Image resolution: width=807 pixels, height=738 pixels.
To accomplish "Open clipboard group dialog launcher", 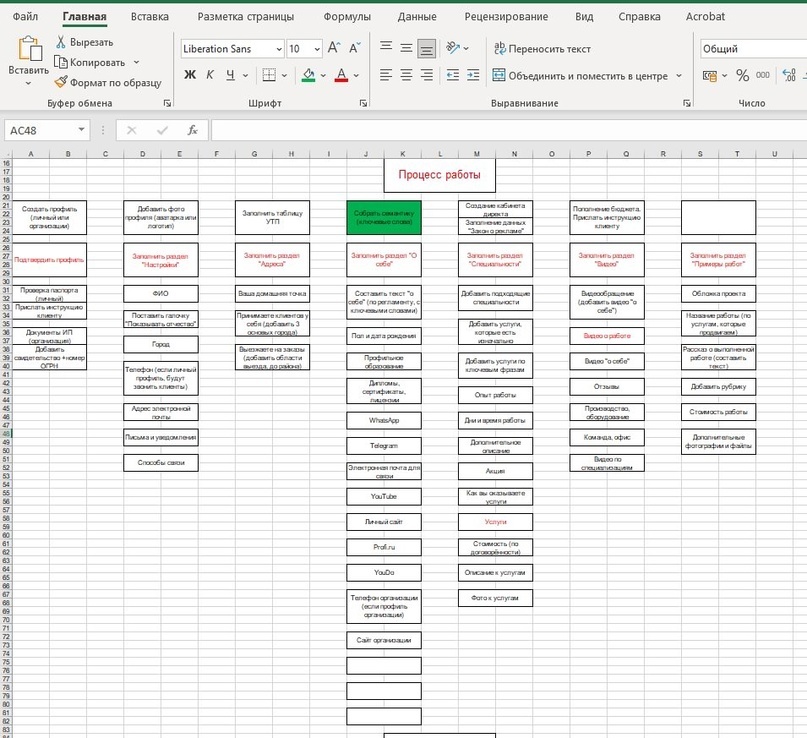I will [x=167, y=103].
